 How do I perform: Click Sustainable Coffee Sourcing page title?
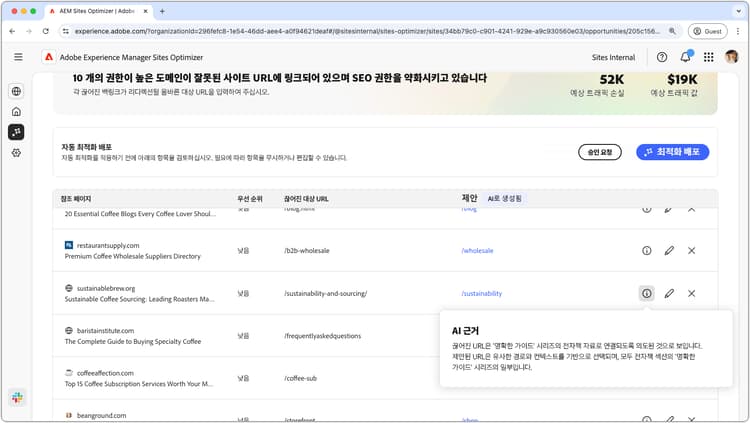click(139, 299)
